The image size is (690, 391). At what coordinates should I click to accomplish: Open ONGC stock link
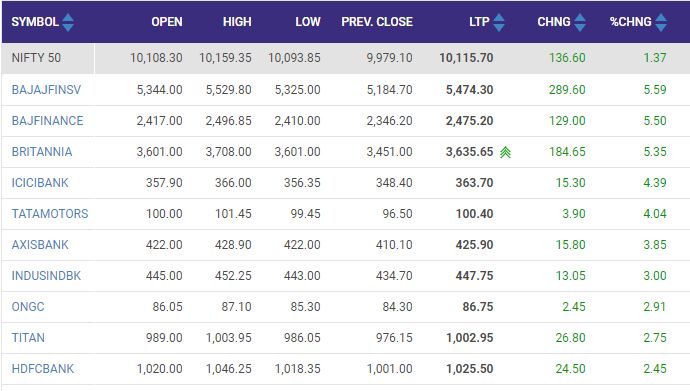click(28, 307)
